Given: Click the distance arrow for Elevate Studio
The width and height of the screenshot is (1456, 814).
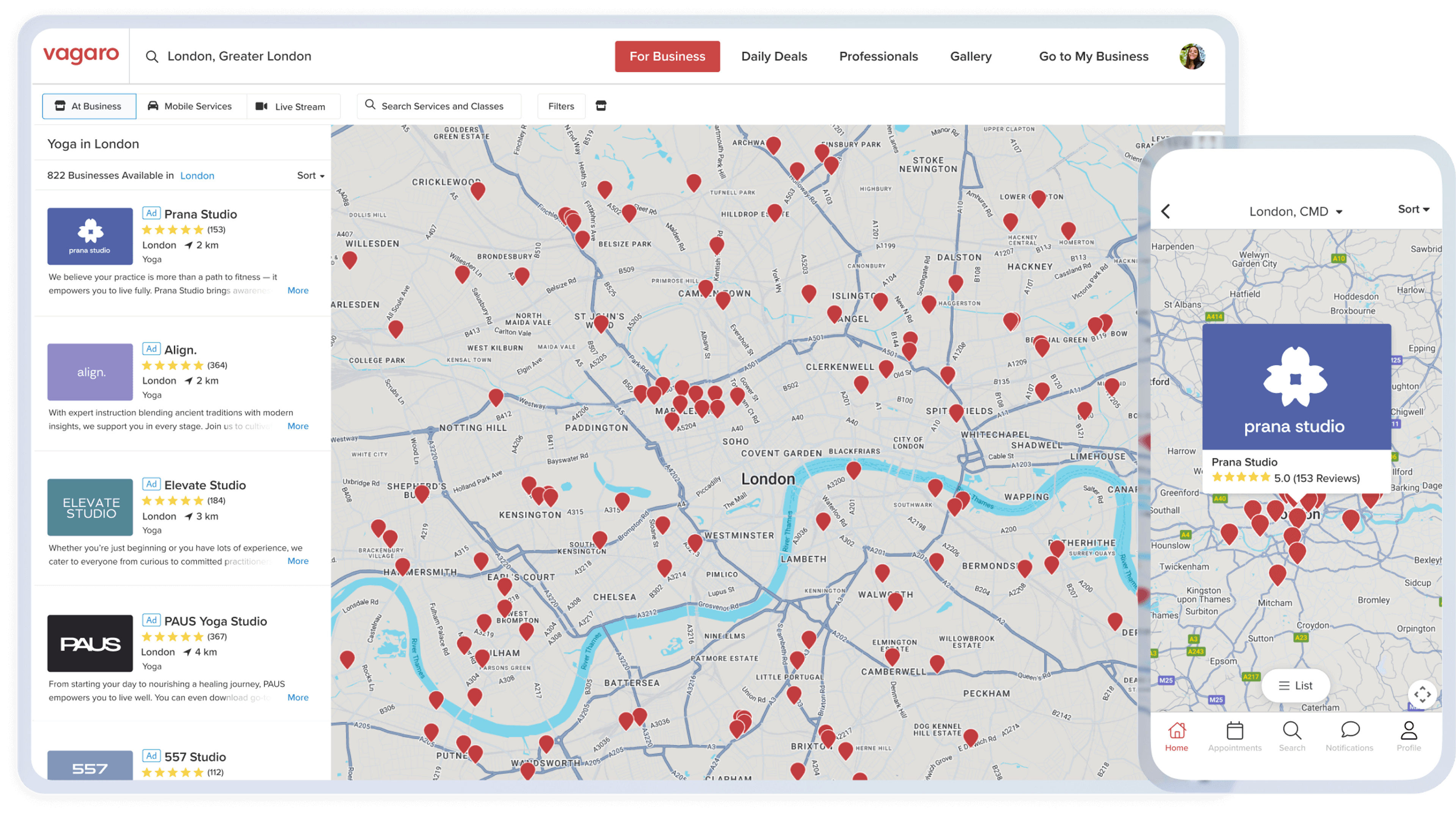Looking at the screenshot, I should (189, 516).
